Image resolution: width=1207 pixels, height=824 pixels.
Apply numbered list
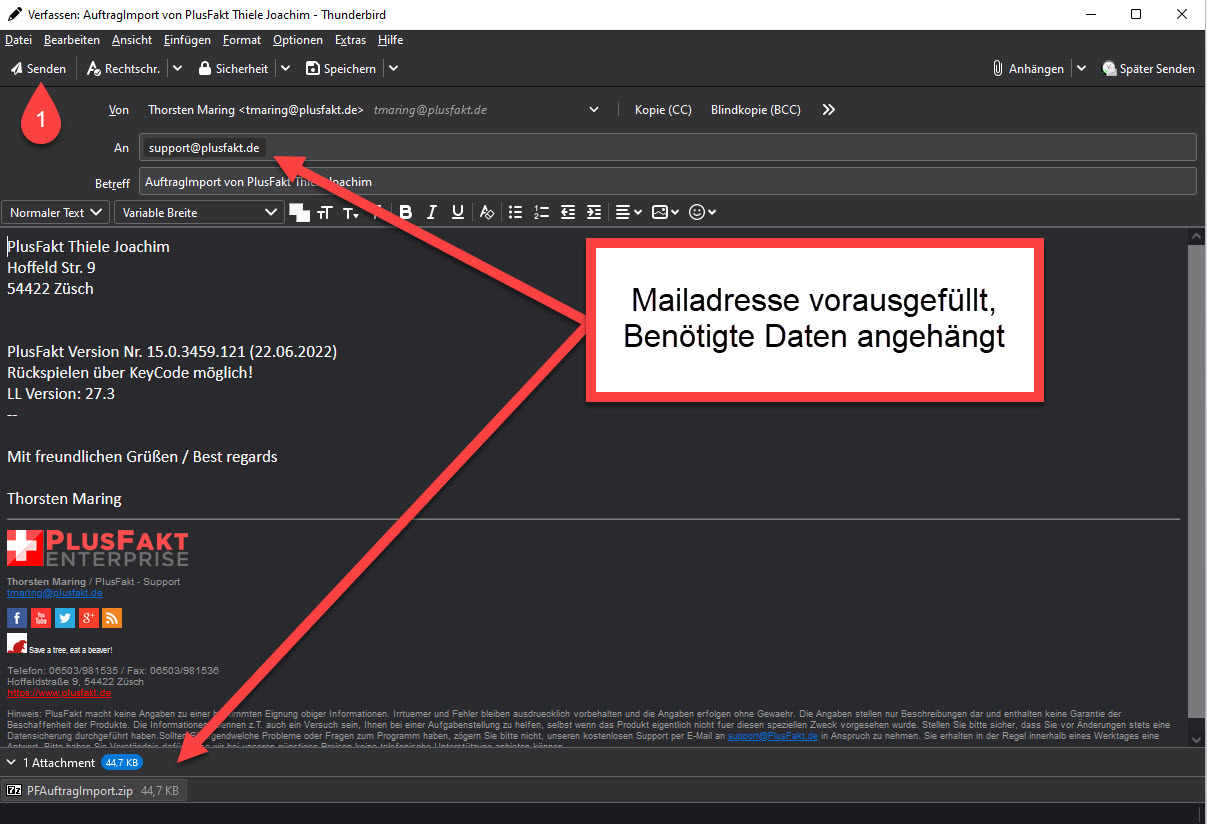542,212
